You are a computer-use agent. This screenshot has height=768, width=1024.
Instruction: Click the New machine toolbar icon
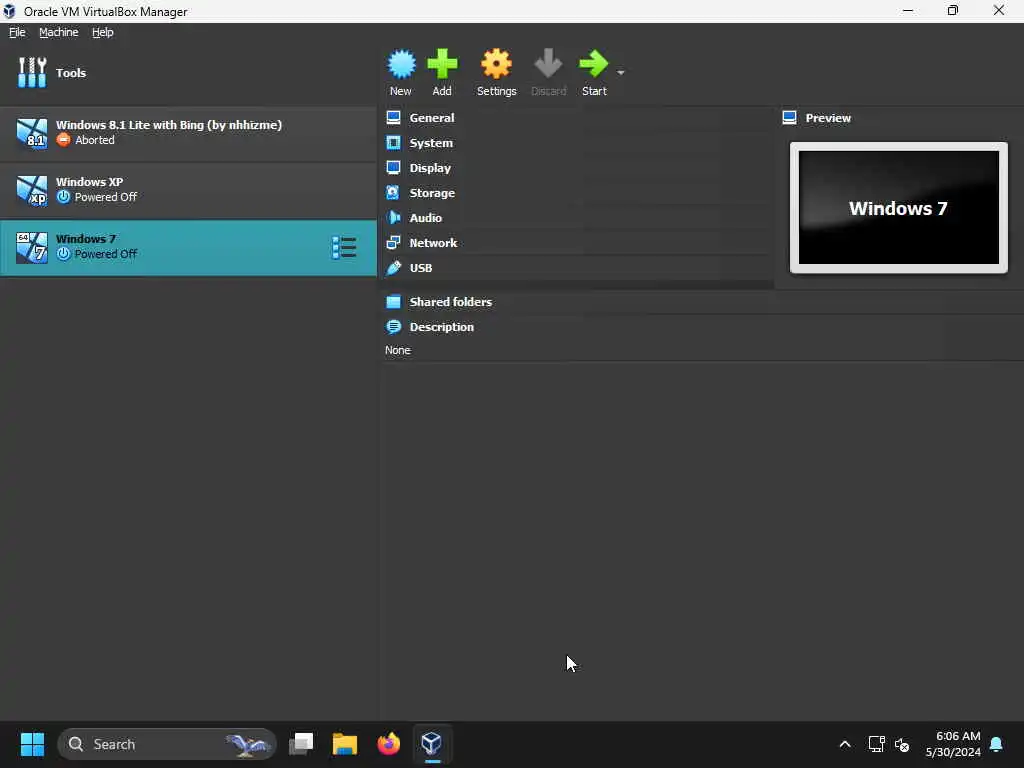click(x=401, y=64)
